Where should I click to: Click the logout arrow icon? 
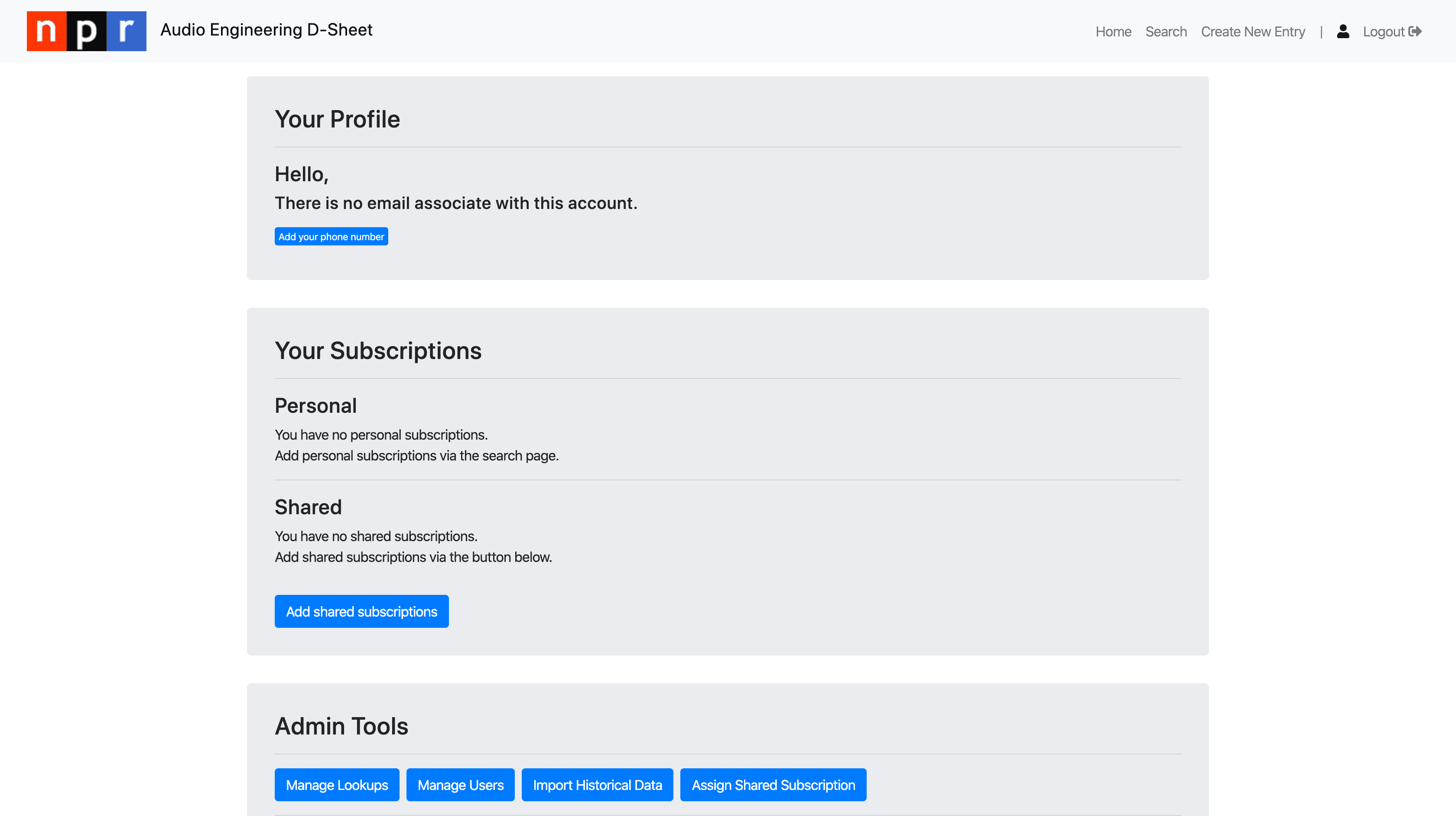pos(1415,31)
